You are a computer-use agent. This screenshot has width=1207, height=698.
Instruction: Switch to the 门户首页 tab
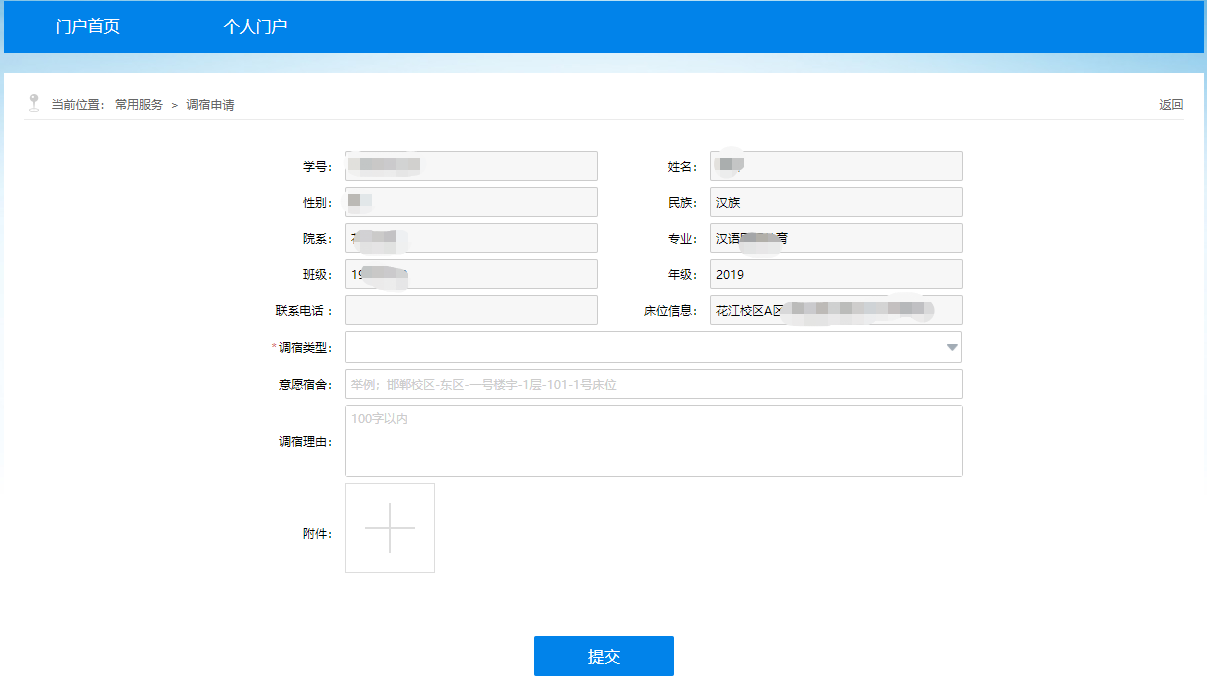click(88, 27)
